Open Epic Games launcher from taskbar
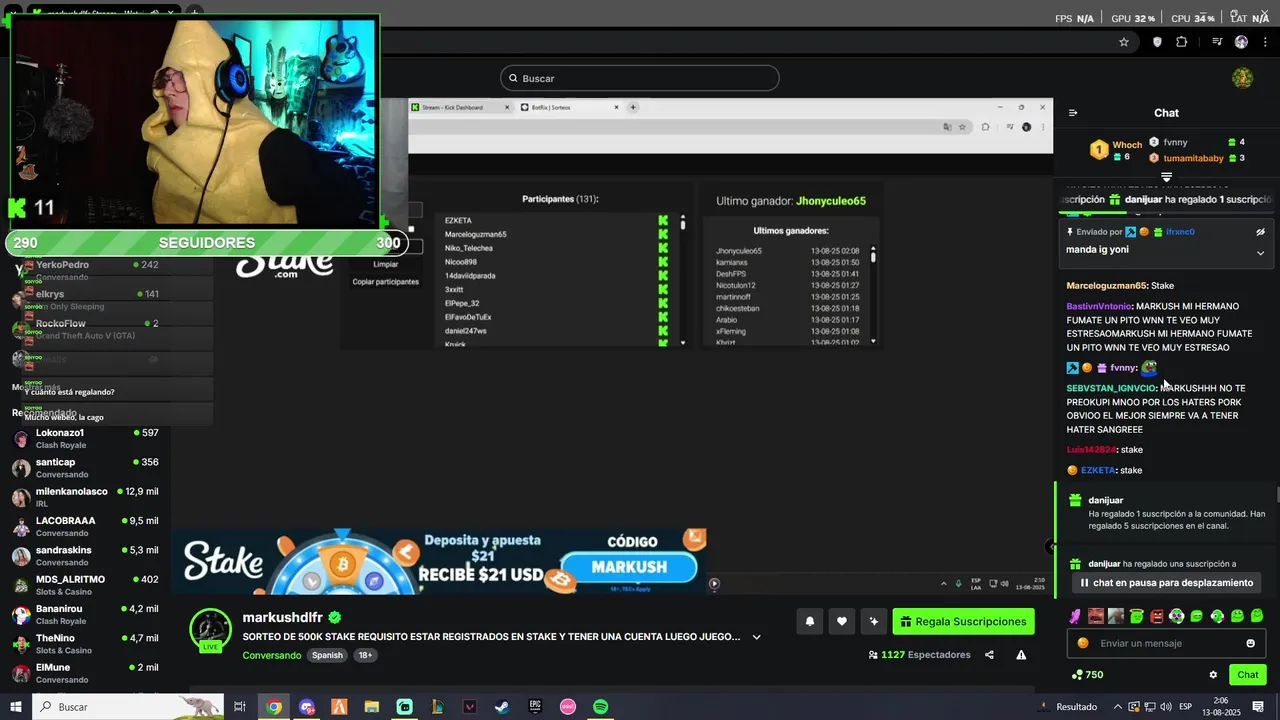 (535, 707)
